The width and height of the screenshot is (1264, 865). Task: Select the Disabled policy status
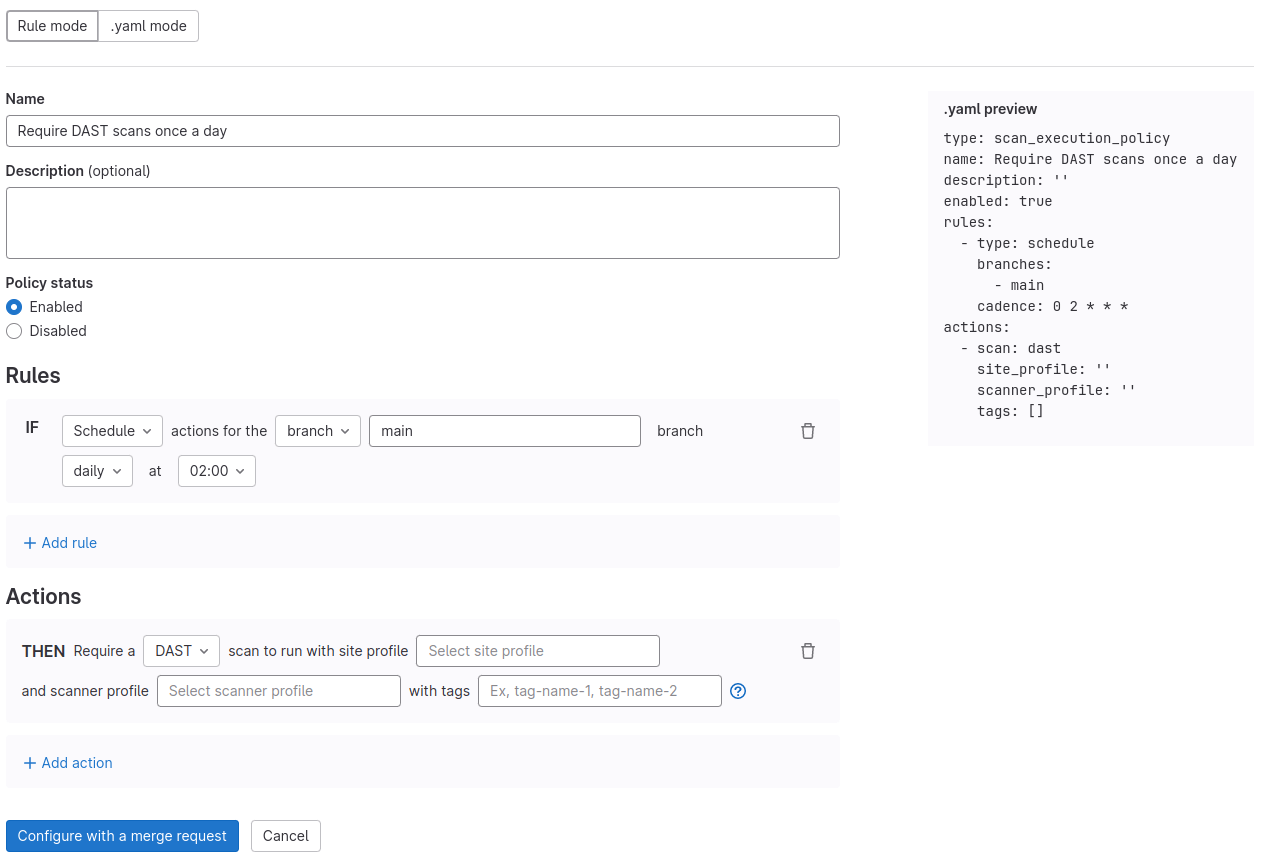(14, 331)
